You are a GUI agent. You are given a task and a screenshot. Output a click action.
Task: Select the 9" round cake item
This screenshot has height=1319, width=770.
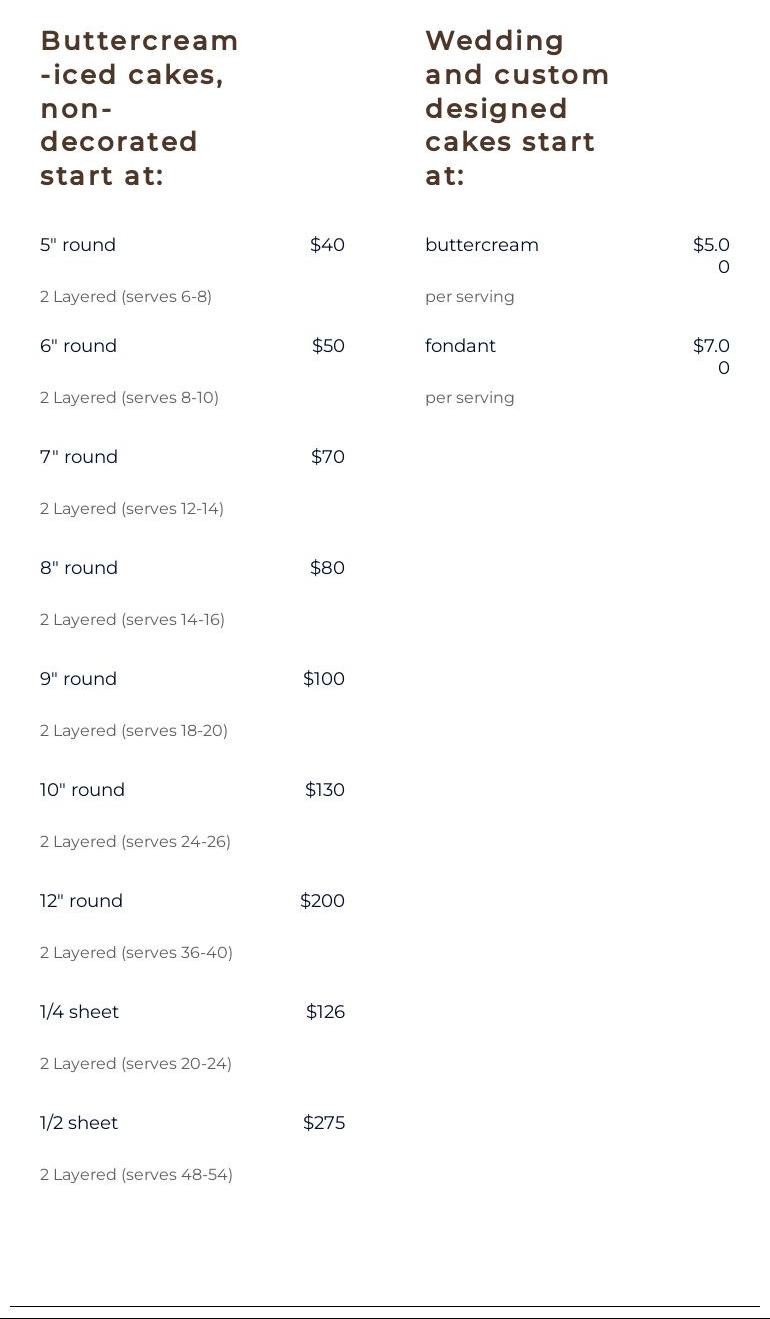pyautogui.click(x=78, y=679)
